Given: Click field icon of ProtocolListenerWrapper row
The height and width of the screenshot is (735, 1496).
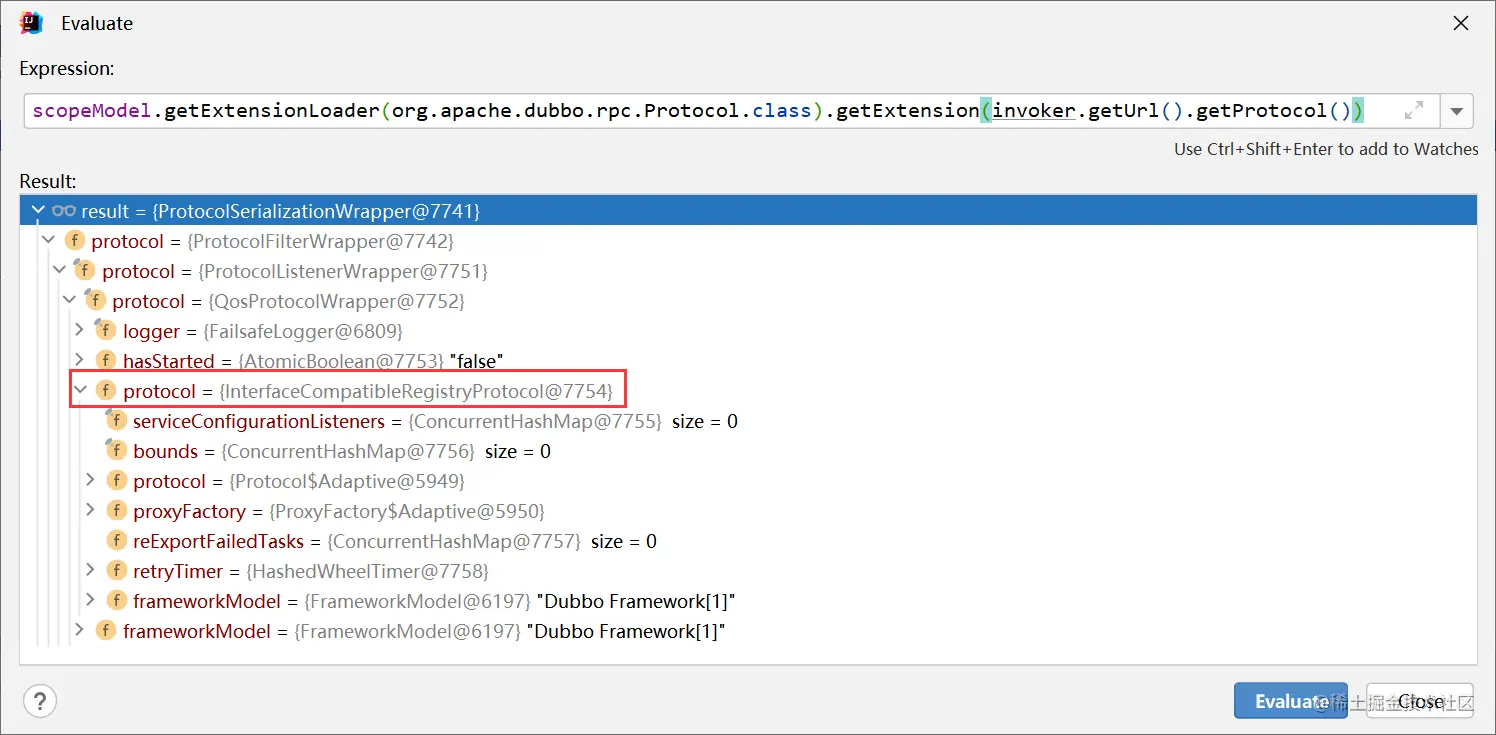Looking at the screenshot, I should pyautogui.click(x=85, y=271).
